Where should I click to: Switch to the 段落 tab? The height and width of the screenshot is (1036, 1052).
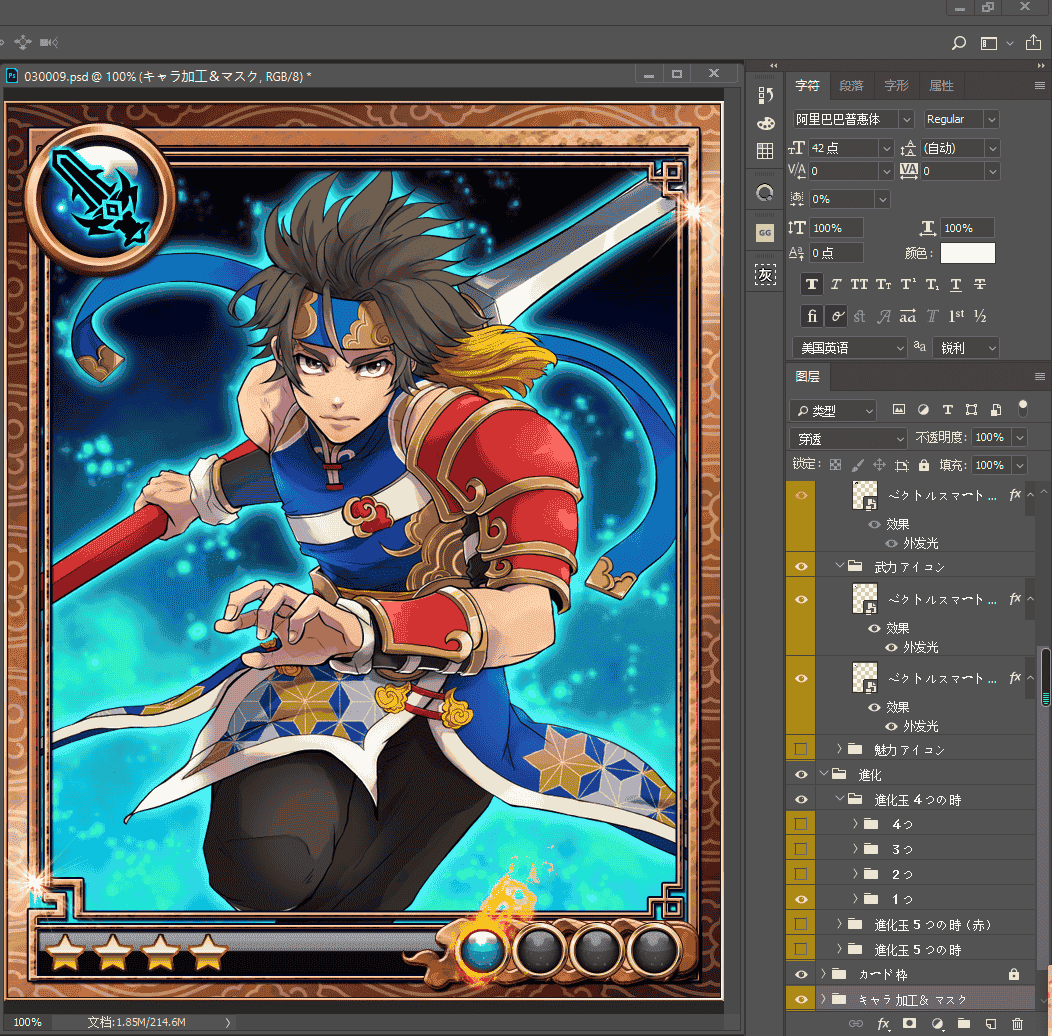point(851,86)
